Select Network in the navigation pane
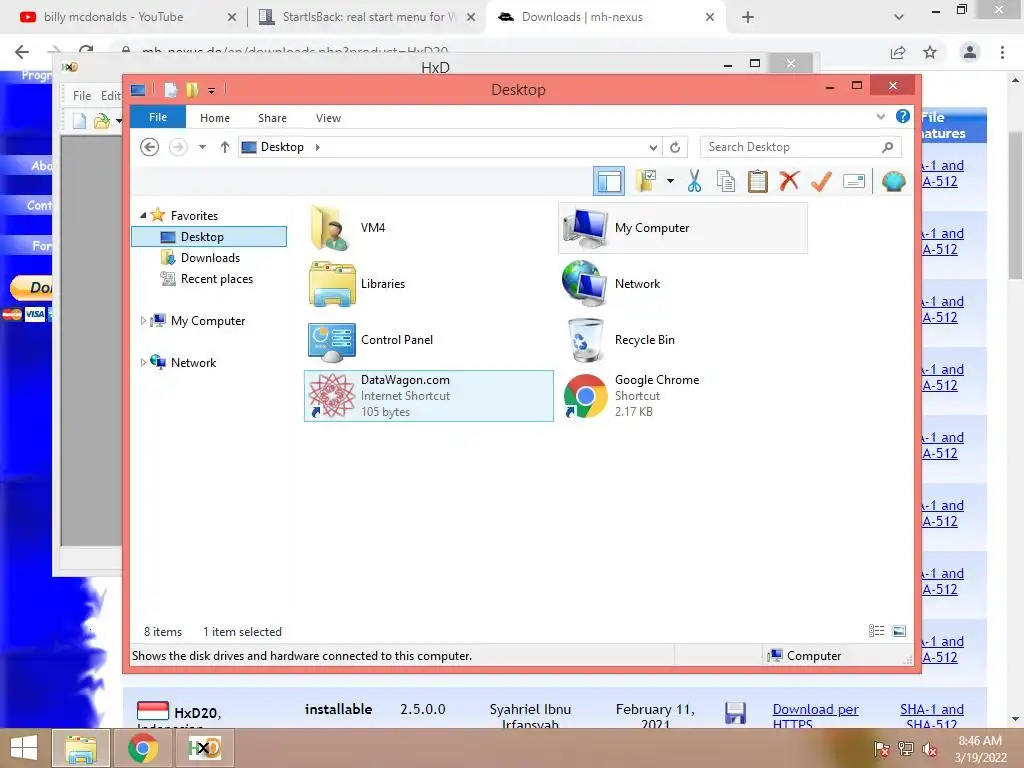Viewport: 1024px width, 768px height. point(193,362)
